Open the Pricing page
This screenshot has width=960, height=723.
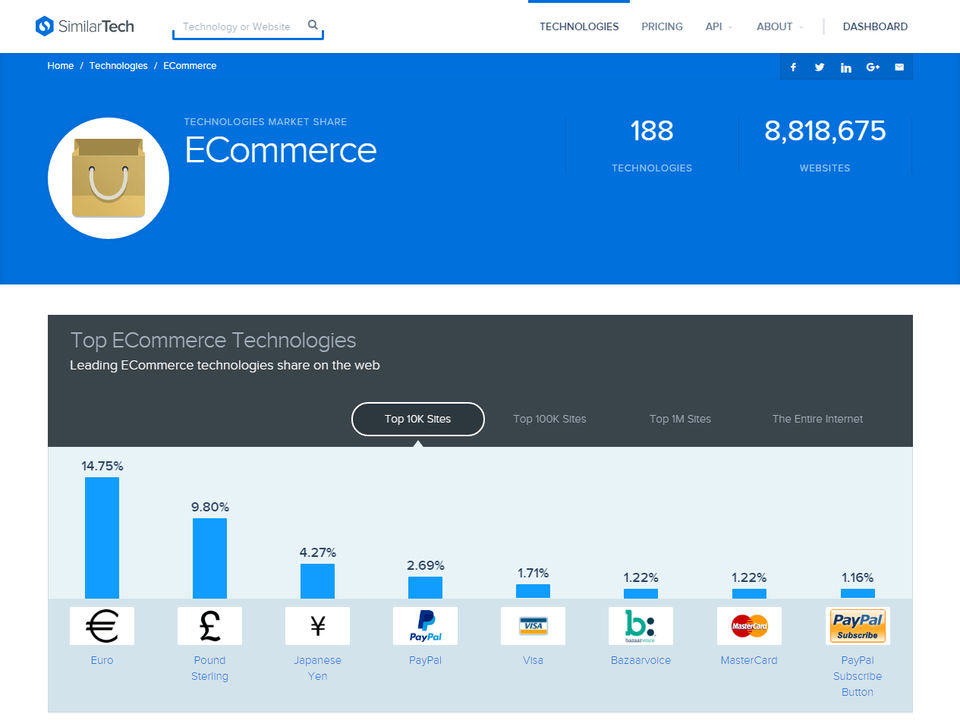coord(662,26)
